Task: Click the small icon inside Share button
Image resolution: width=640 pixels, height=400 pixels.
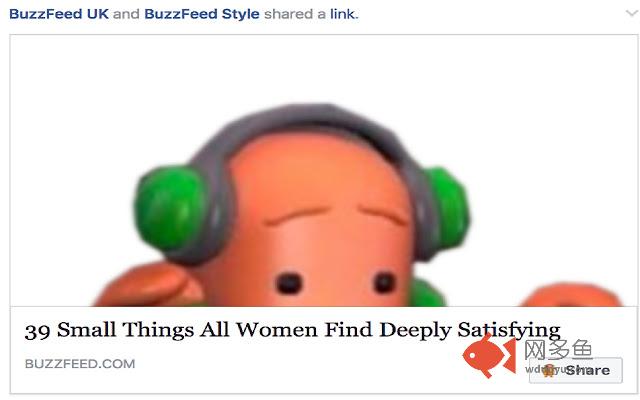Action: pyautogui.click(x=549, y=370)
